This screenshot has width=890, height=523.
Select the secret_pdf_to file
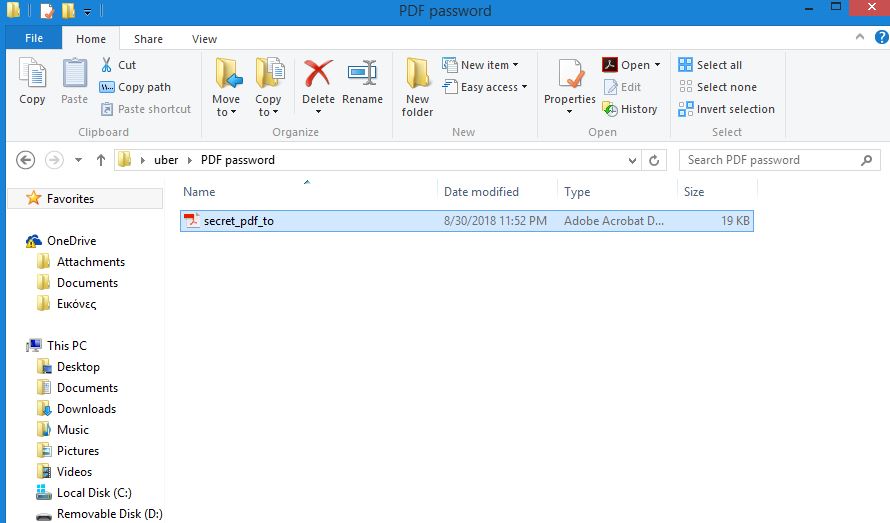pos(467,221)
